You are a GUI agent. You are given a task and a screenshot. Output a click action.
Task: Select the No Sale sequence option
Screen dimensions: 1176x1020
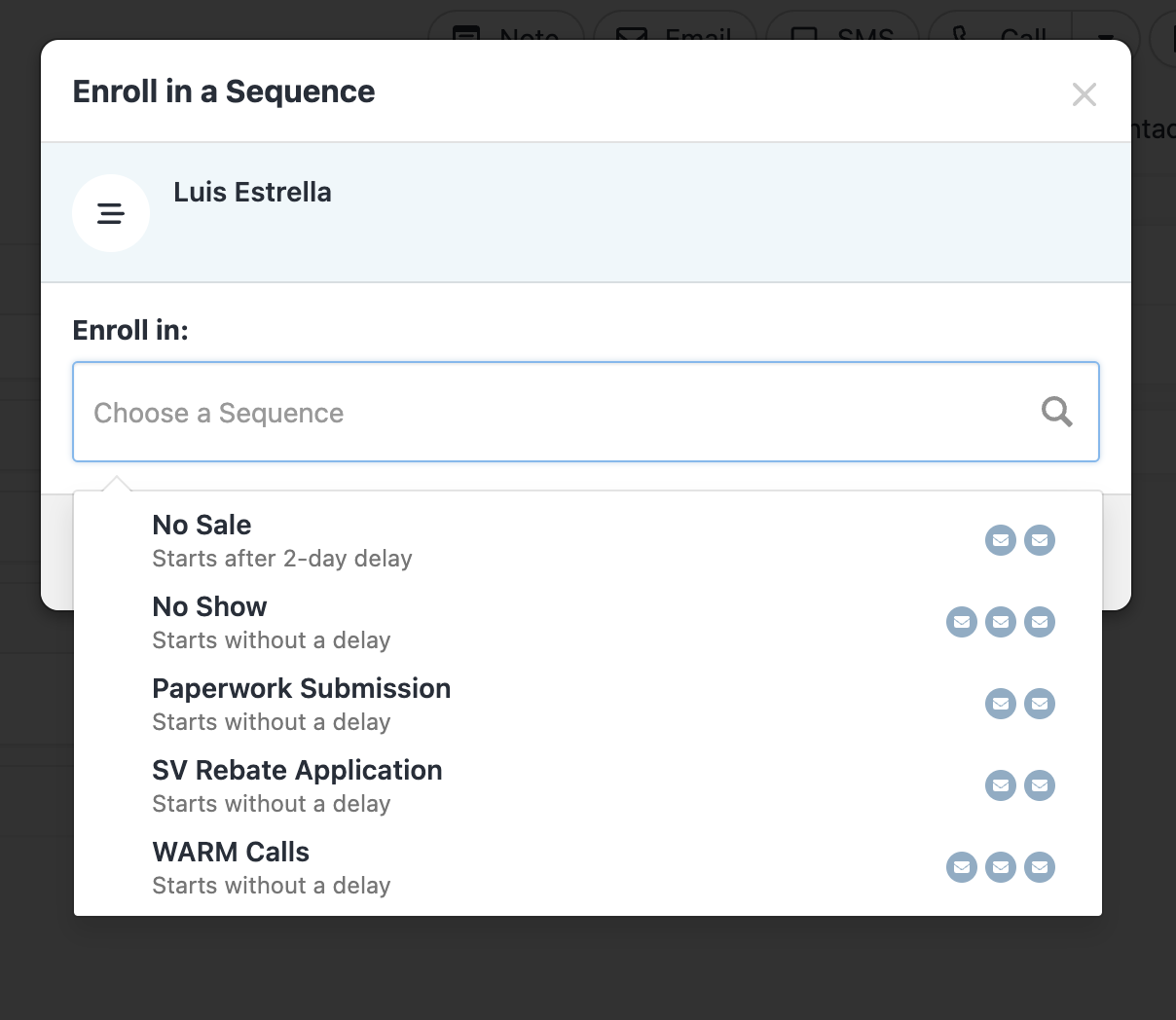click(x=282, y=540)
